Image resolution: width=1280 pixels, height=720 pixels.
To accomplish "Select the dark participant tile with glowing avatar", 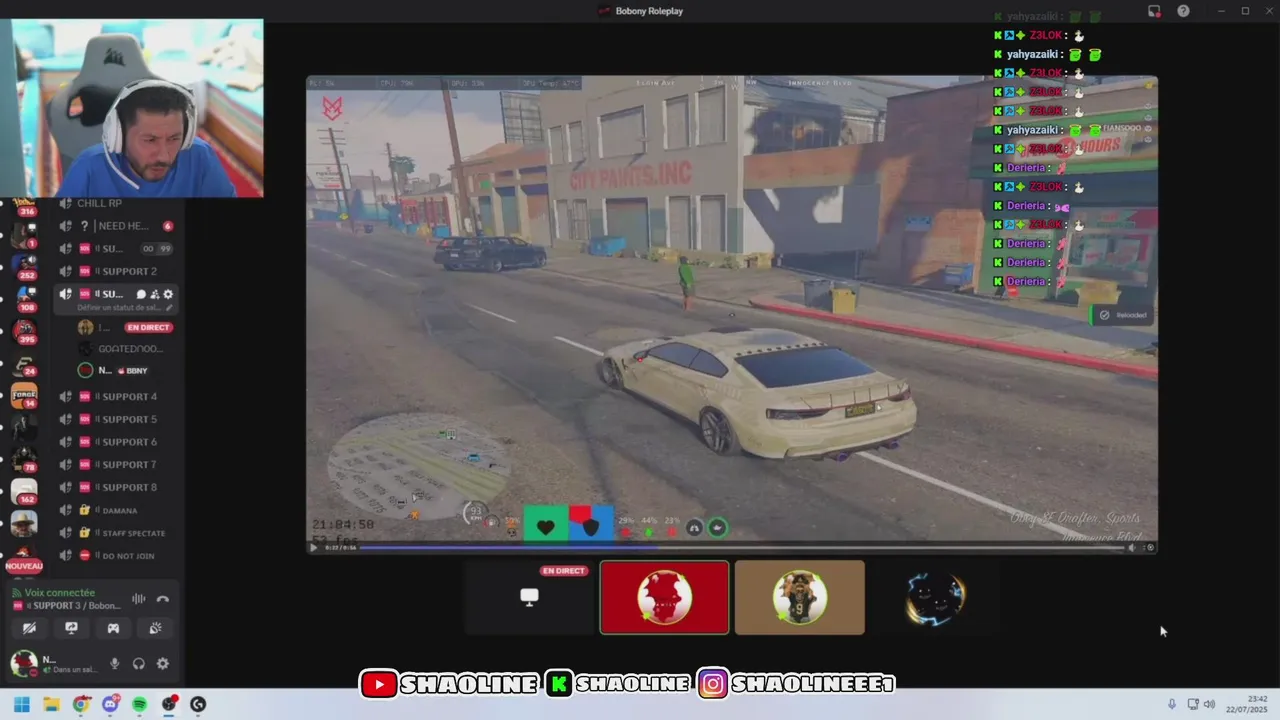I will click(x=934, y=597).
